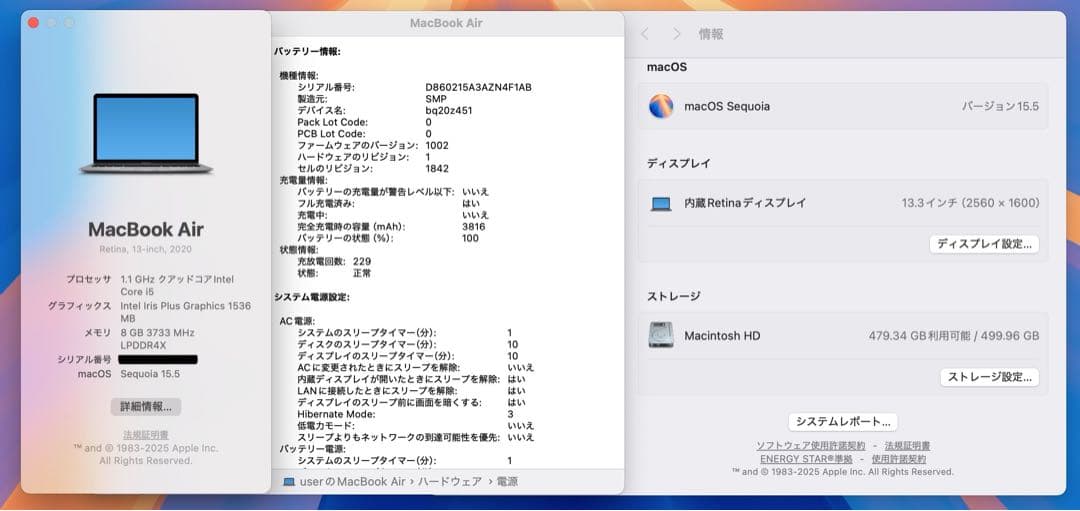Click the manufacturer value SMP

(x=436, y=99)
